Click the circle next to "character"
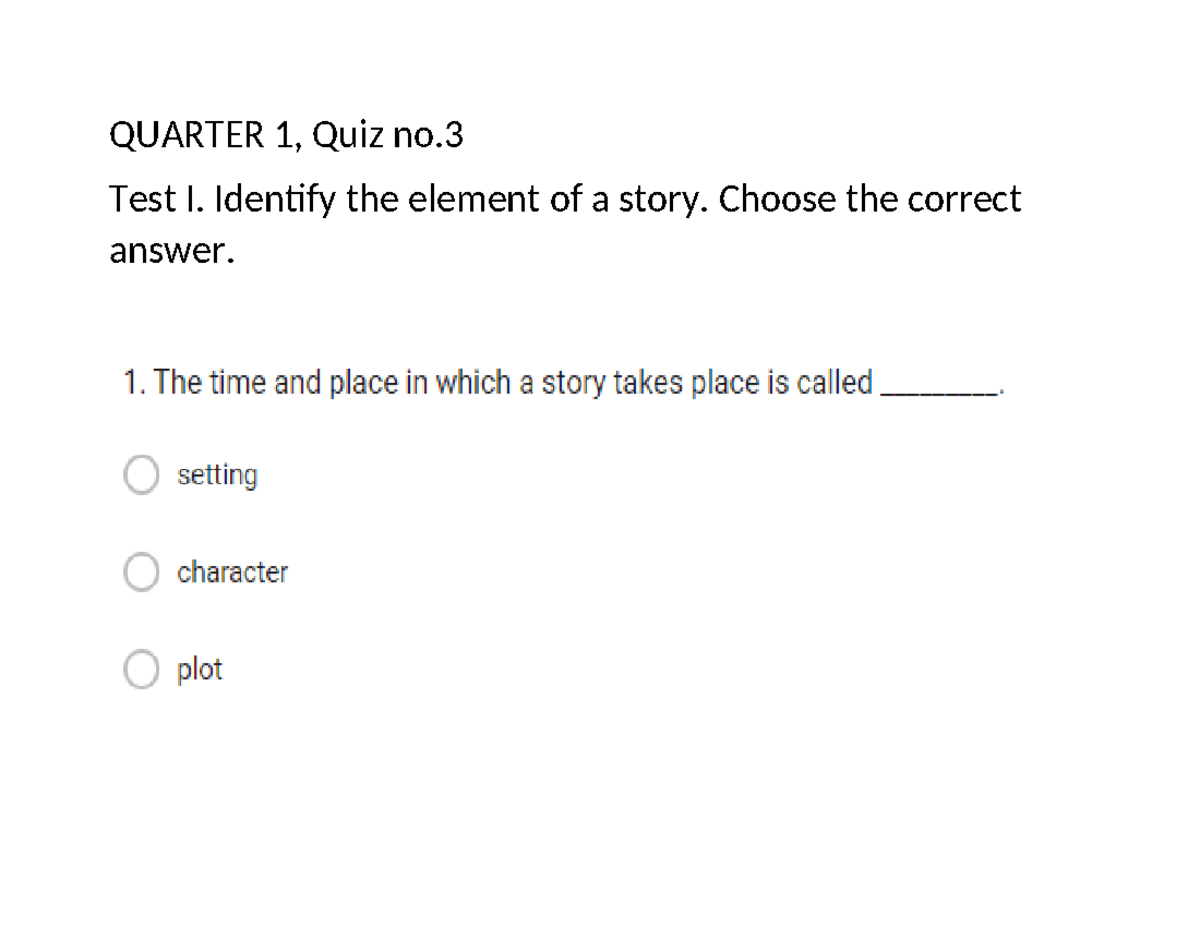 click(141, 572)
